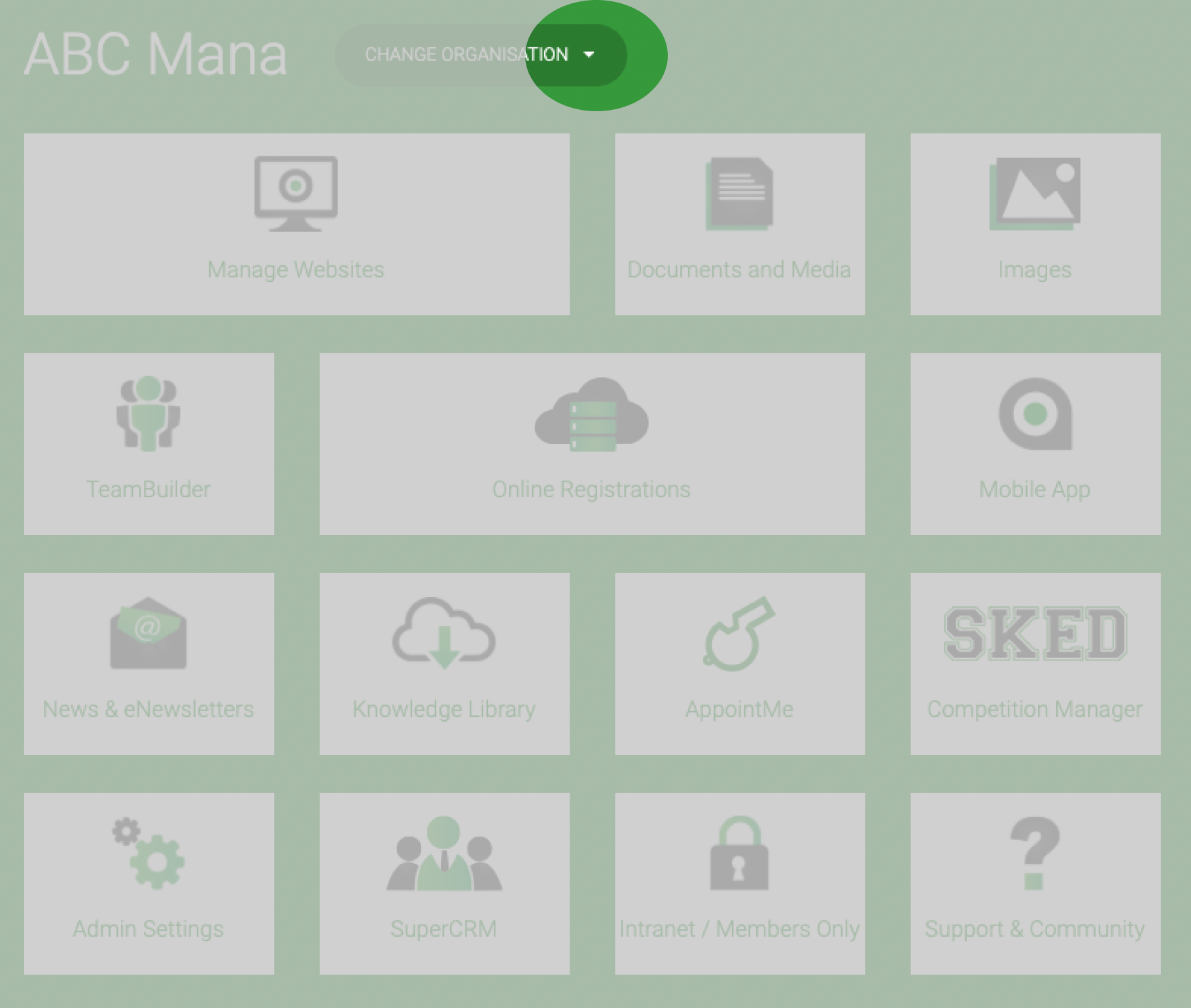Click the Mobile App icon
This screenshot has height=1008, width=1191.
1035,413
